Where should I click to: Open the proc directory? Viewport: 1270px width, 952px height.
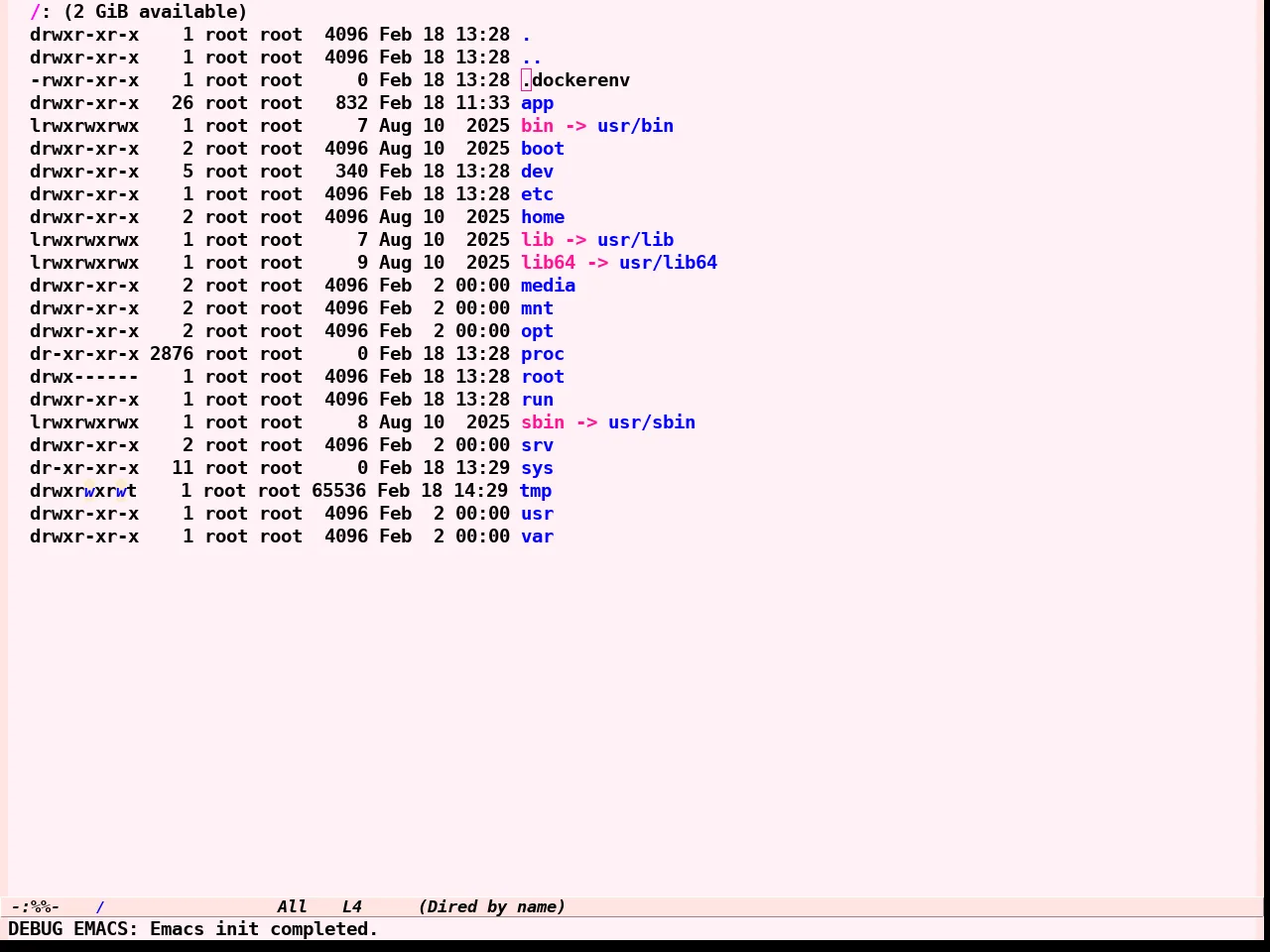[x=543, y=354]
